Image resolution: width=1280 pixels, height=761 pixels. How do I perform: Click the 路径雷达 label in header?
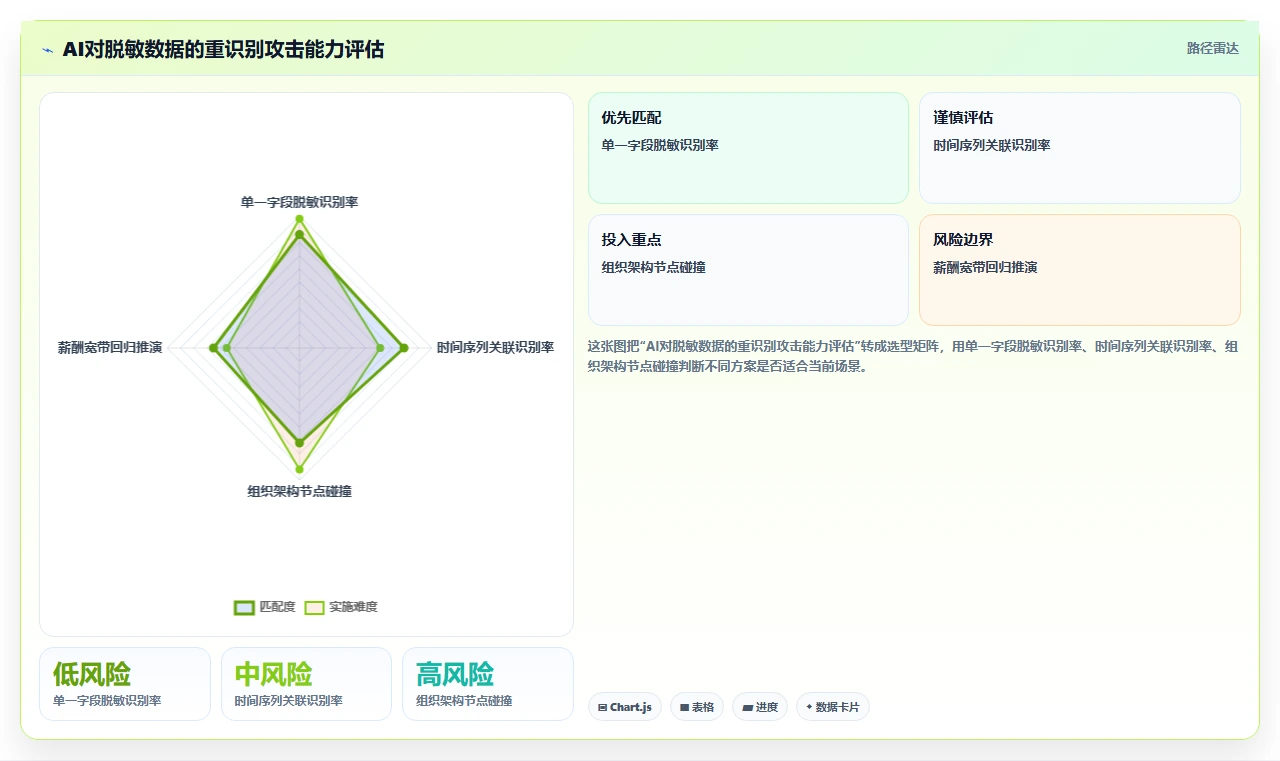coord(1212,48)
